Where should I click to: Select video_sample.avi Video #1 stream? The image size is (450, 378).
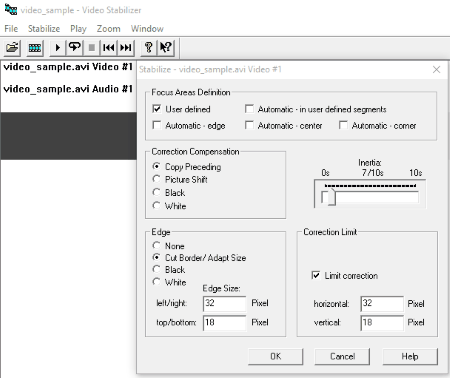[x=68, y=67]
